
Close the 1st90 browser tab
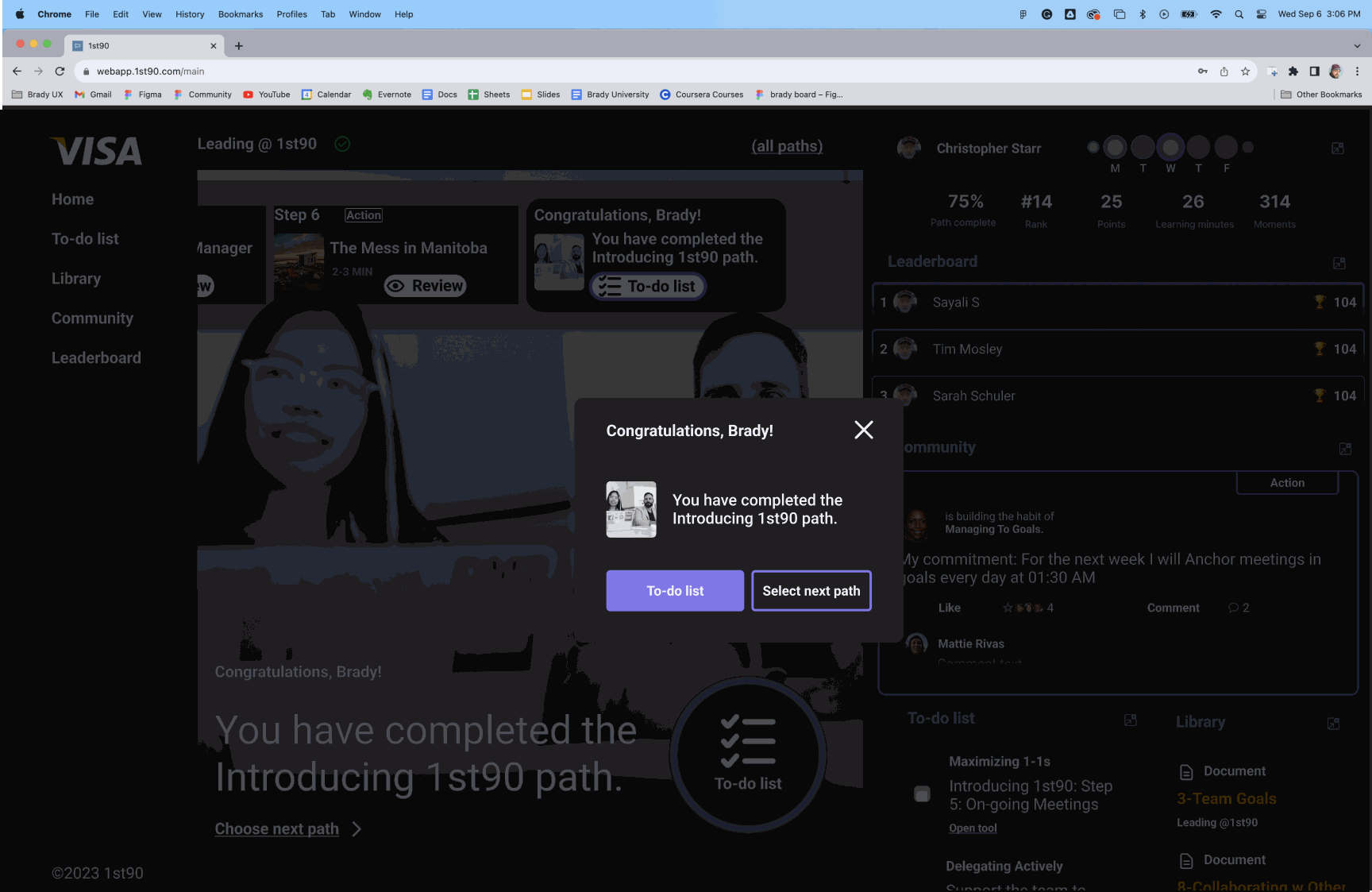[213, 46]
